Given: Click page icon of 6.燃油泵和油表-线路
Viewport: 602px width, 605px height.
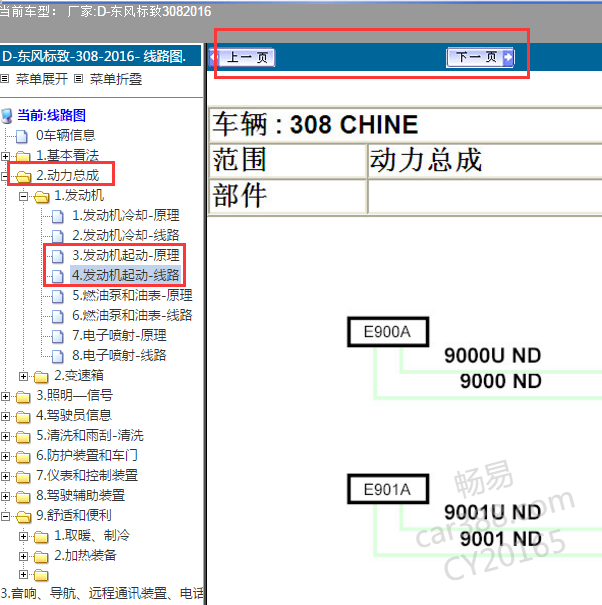Looking at the screenshot, I should click(57, 316).
